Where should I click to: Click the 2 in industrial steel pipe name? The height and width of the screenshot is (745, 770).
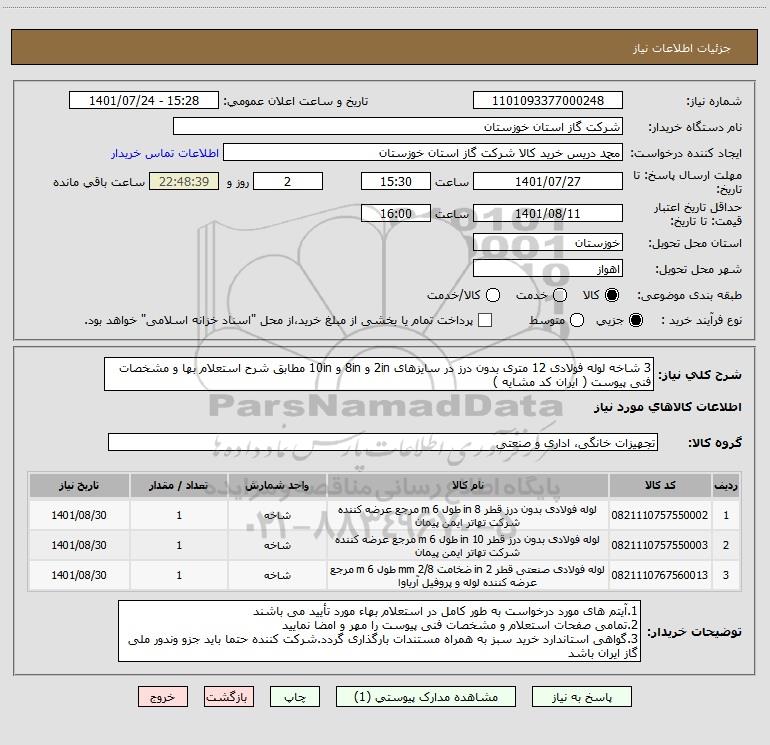467,576
